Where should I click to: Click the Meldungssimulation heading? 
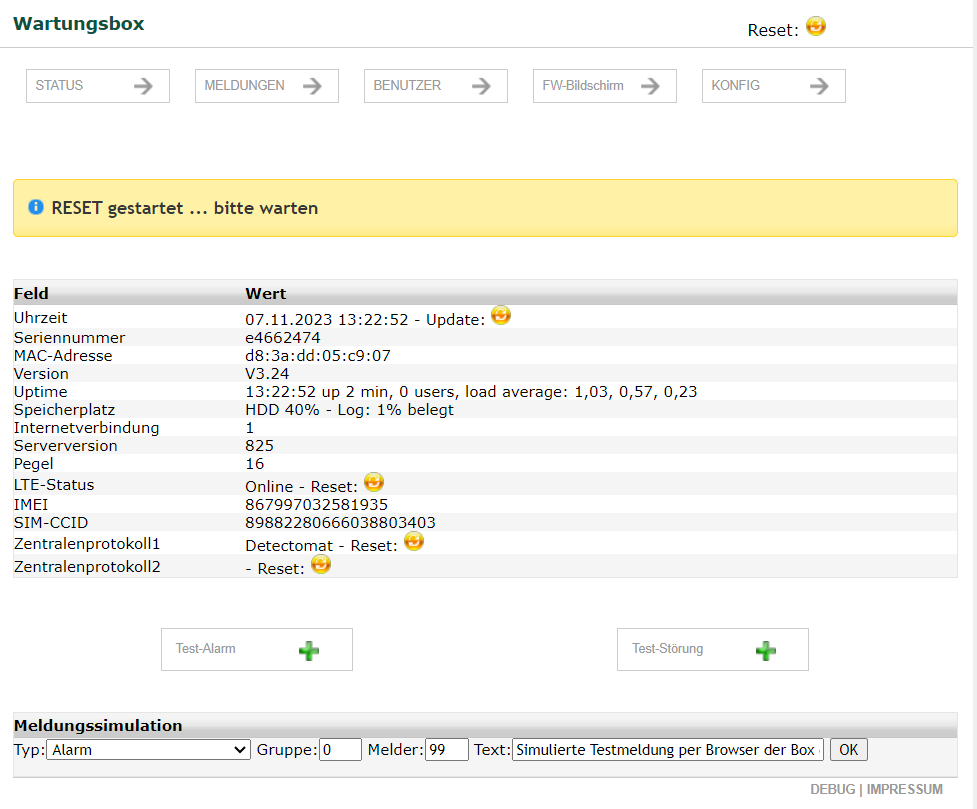[x=98, y=725]
